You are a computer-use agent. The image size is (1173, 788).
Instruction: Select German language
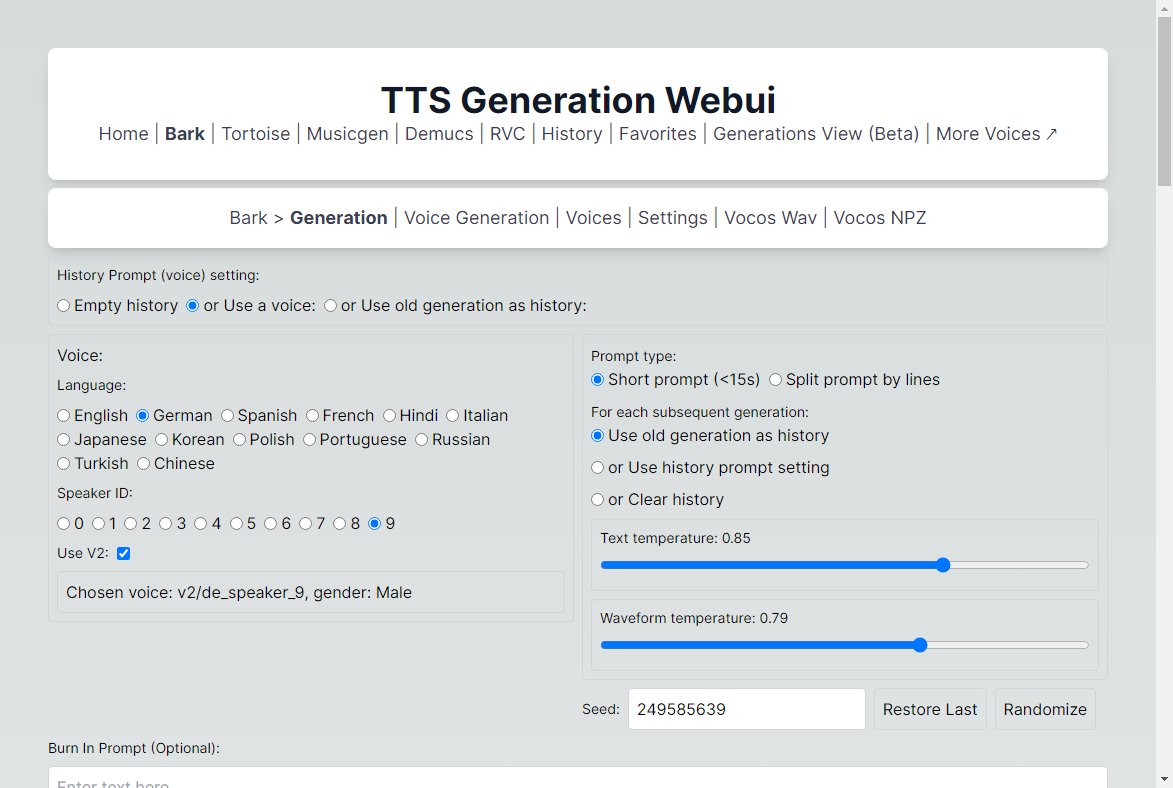pyautogui.click(x=143, y=415)
